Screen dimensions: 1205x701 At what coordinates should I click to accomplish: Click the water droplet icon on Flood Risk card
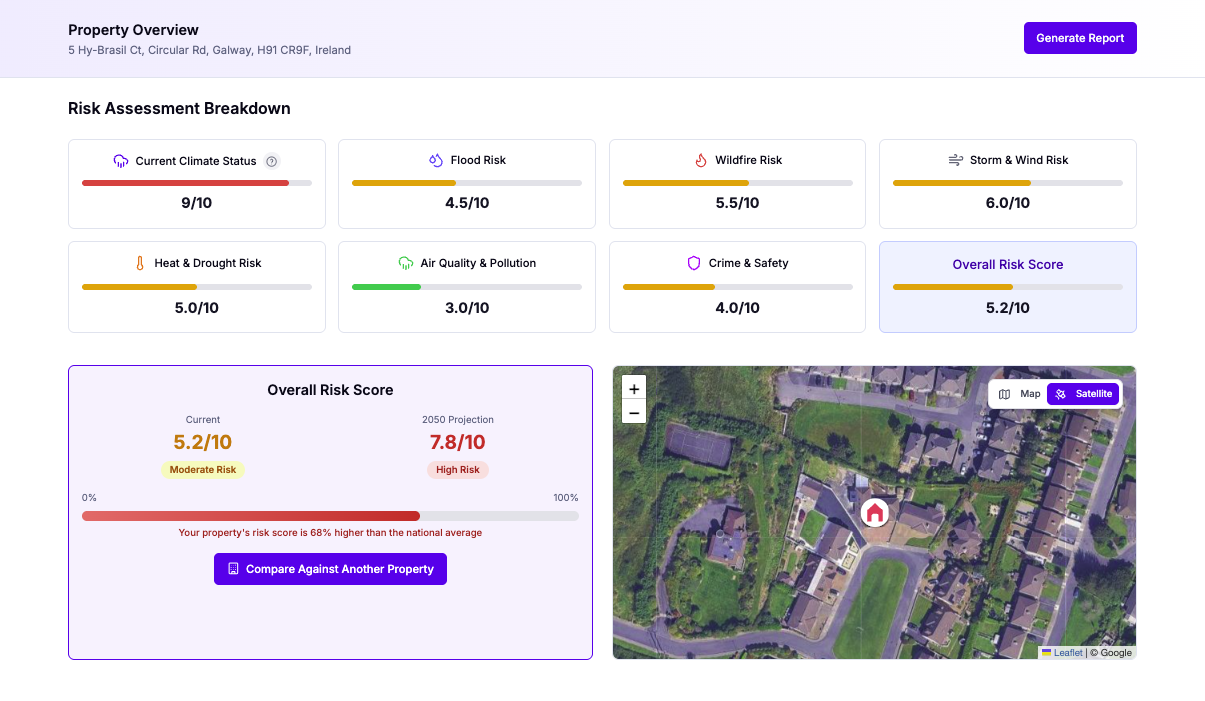tap(434, 160)
